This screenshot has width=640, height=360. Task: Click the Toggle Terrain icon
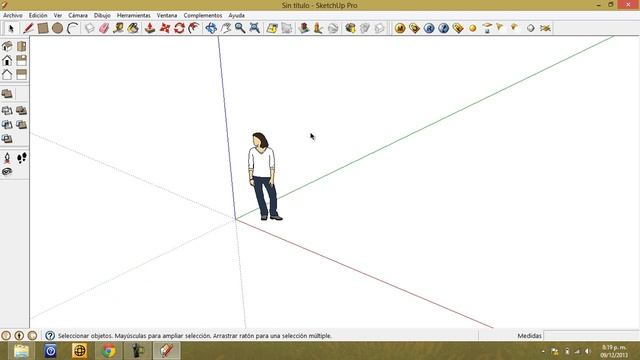point(287,28)
